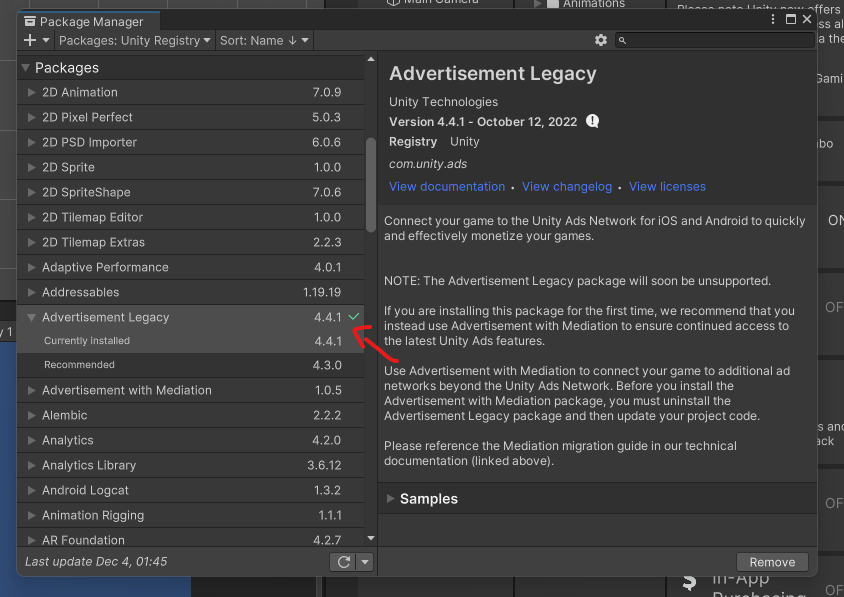Viewport: 844px width, 597px height.
Task: Expand the Addressables package
Action: (31, 293)
